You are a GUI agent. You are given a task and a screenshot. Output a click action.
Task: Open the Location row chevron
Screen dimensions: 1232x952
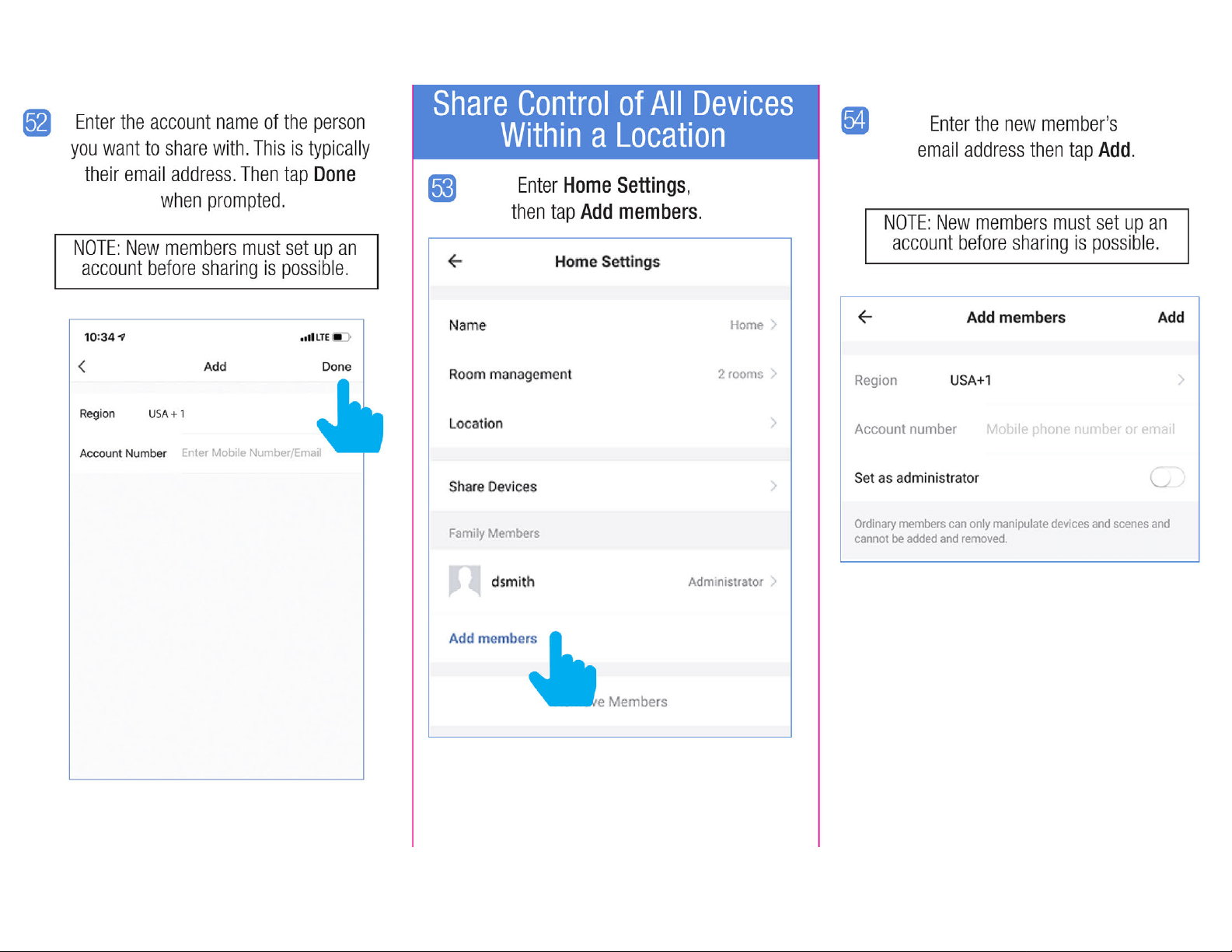(773, 423)
